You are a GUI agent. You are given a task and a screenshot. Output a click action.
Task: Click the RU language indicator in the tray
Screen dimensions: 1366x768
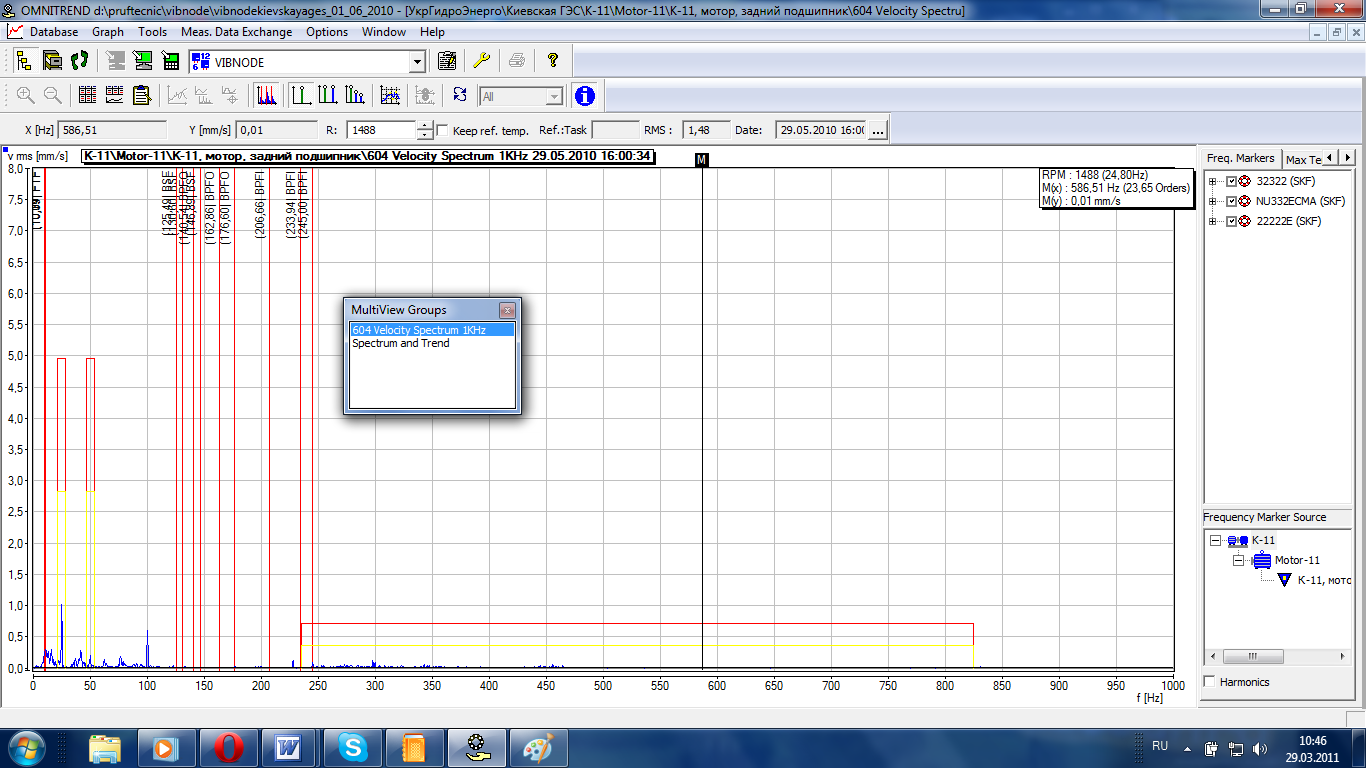[x=1160, y=746]
